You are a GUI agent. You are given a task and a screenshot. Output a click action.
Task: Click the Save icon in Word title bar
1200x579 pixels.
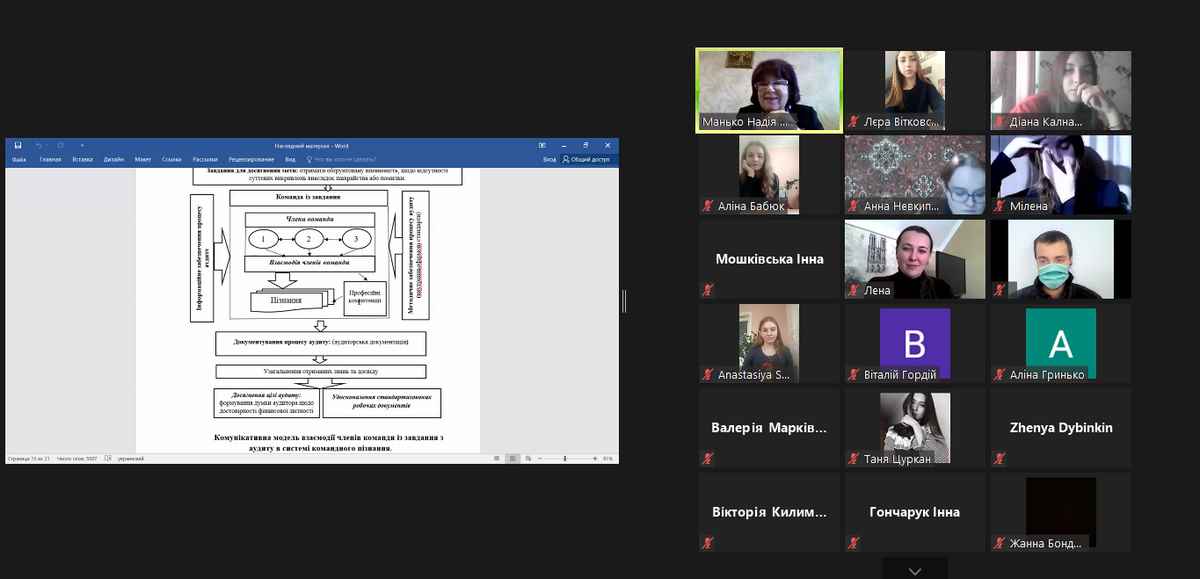18,145
